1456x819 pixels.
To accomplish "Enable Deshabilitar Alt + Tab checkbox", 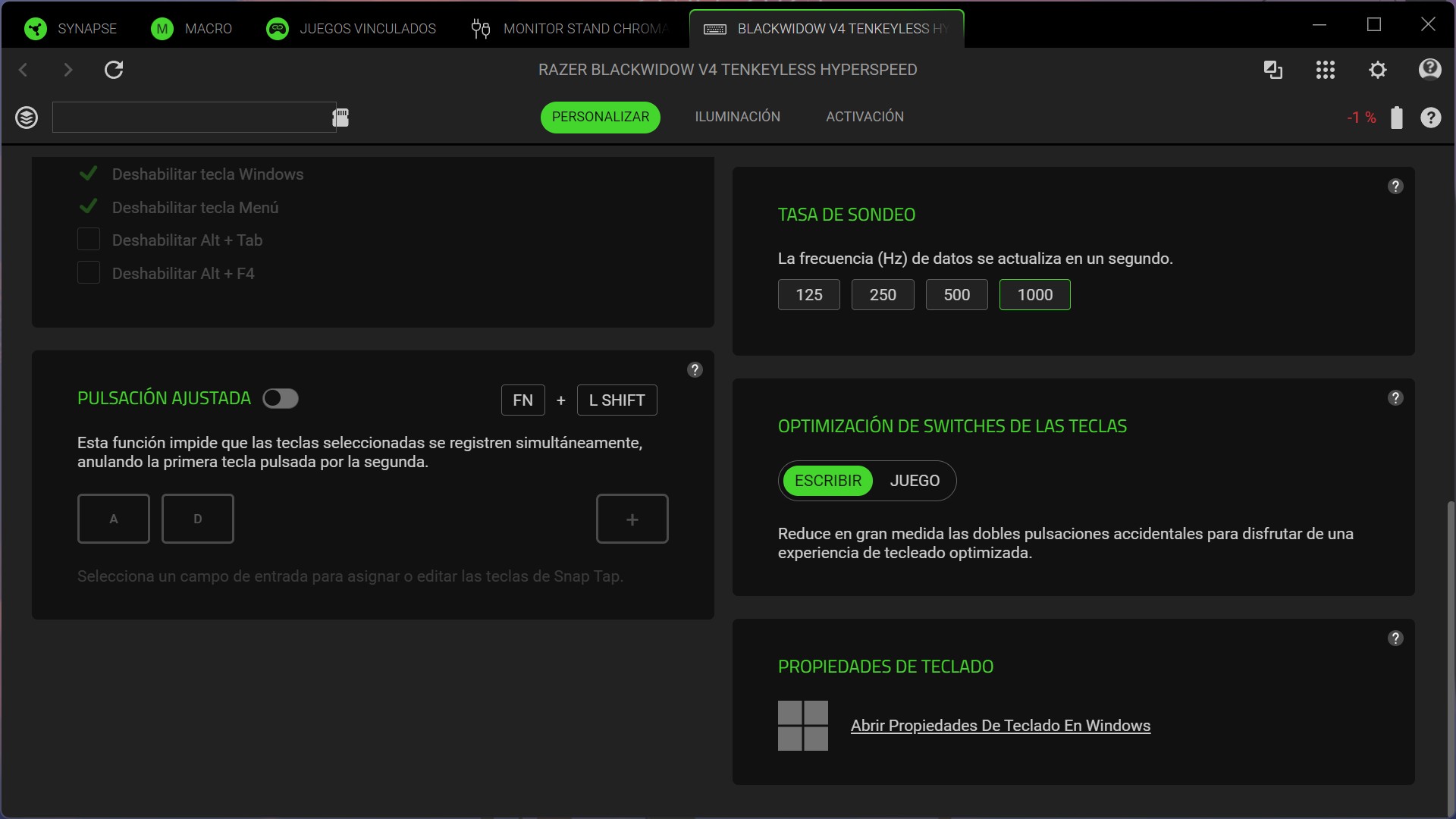I will [89, 240].
